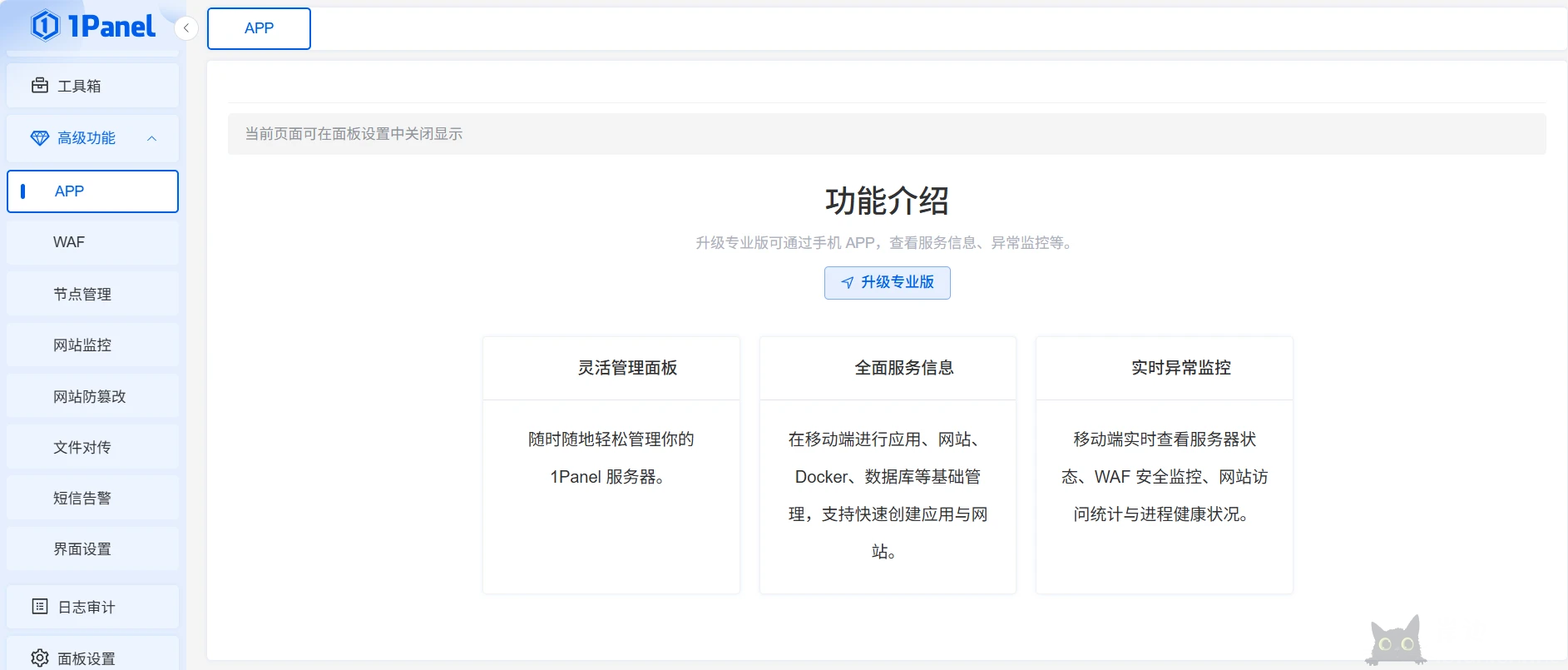1568x670 pixels.
Task: Click the gear icon beside 面板设置
Action: coord(39,658)
